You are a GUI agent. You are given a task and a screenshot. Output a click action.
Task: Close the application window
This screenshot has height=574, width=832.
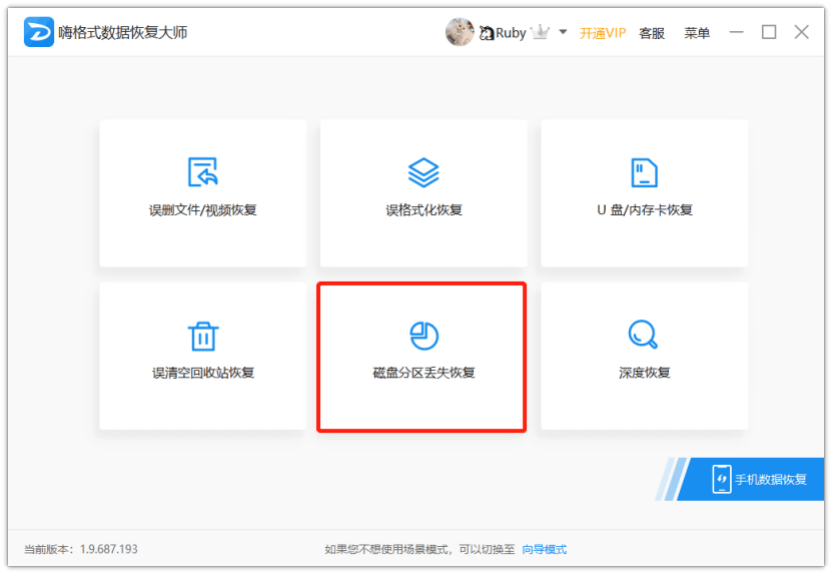click(x=802, y=32)
